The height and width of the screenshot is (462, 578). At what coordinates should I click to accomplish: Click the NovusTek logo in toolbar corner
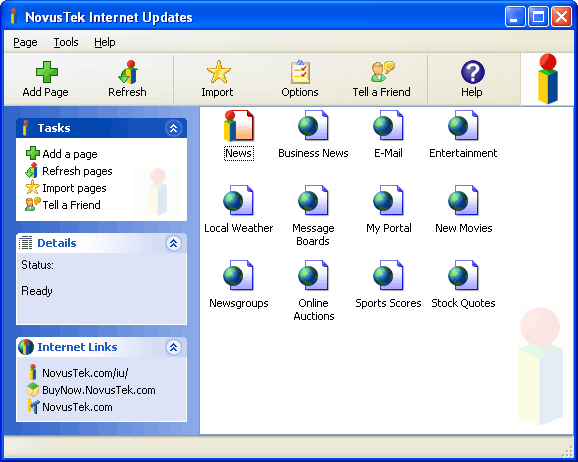coord(548,79)
